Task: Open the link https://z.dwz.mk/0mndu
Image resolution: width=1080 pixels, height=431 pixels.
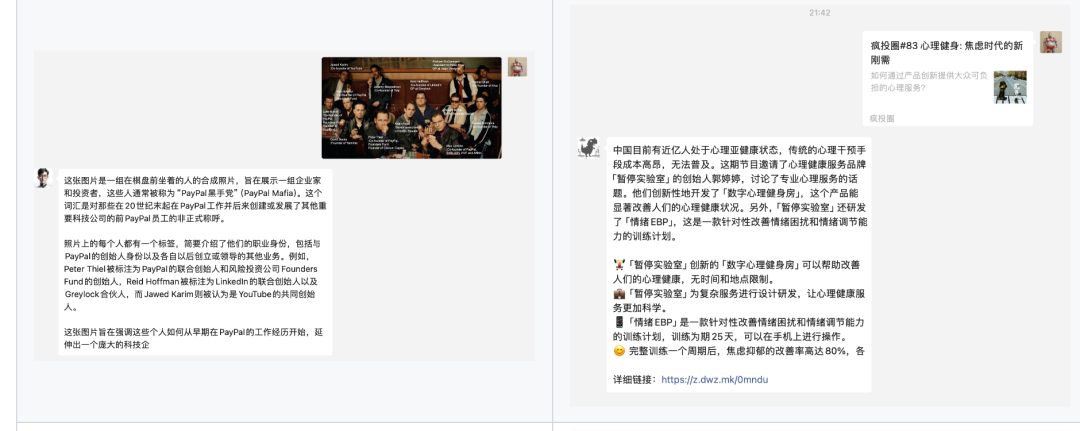Action: pos(714,379)
